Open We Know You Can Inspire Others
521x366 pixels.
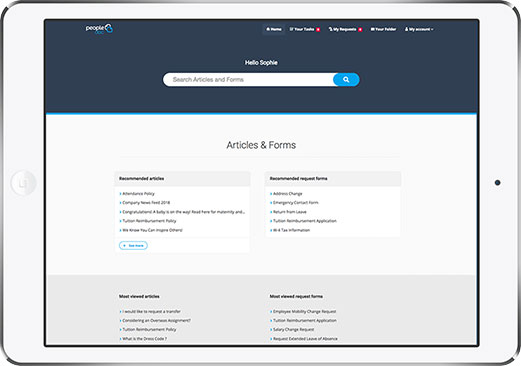(x=152, y=230)
